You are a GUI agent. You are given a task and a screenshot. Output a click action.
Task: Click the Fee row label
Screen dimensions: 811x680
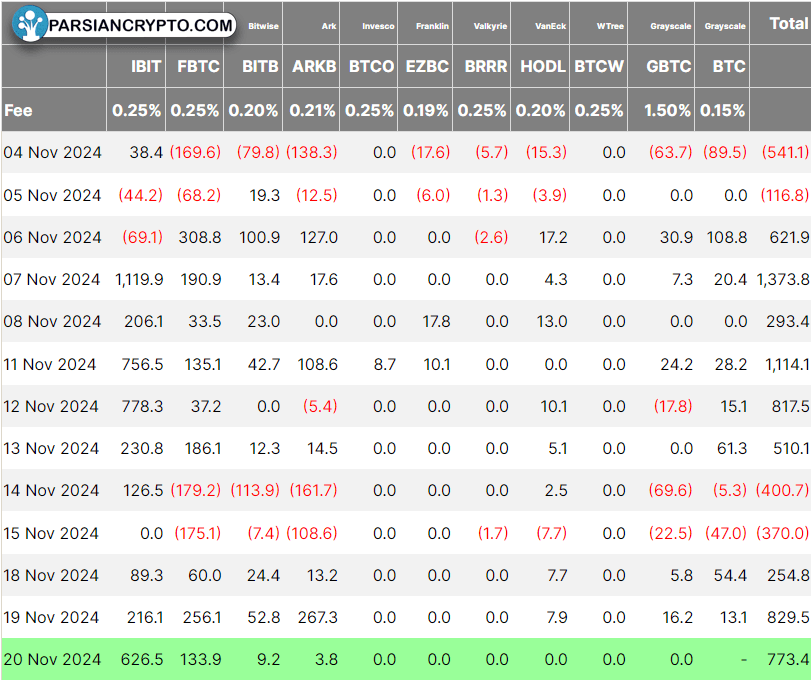tap(18, 110)
